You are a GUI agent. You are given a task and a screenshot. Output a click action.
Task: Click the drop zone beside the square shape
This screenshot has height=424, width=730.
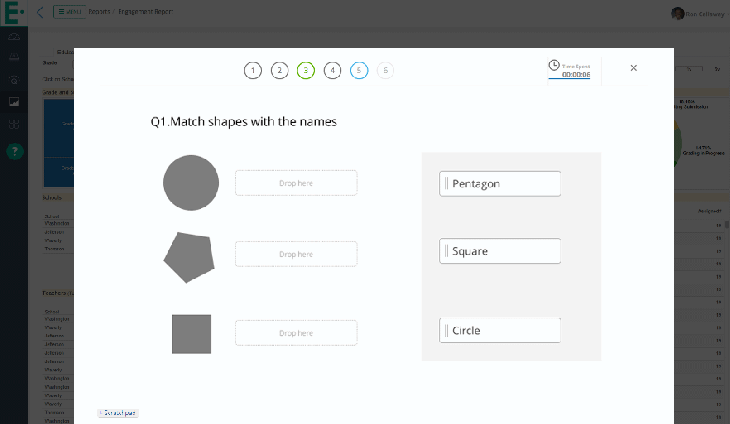pos(296,333)
